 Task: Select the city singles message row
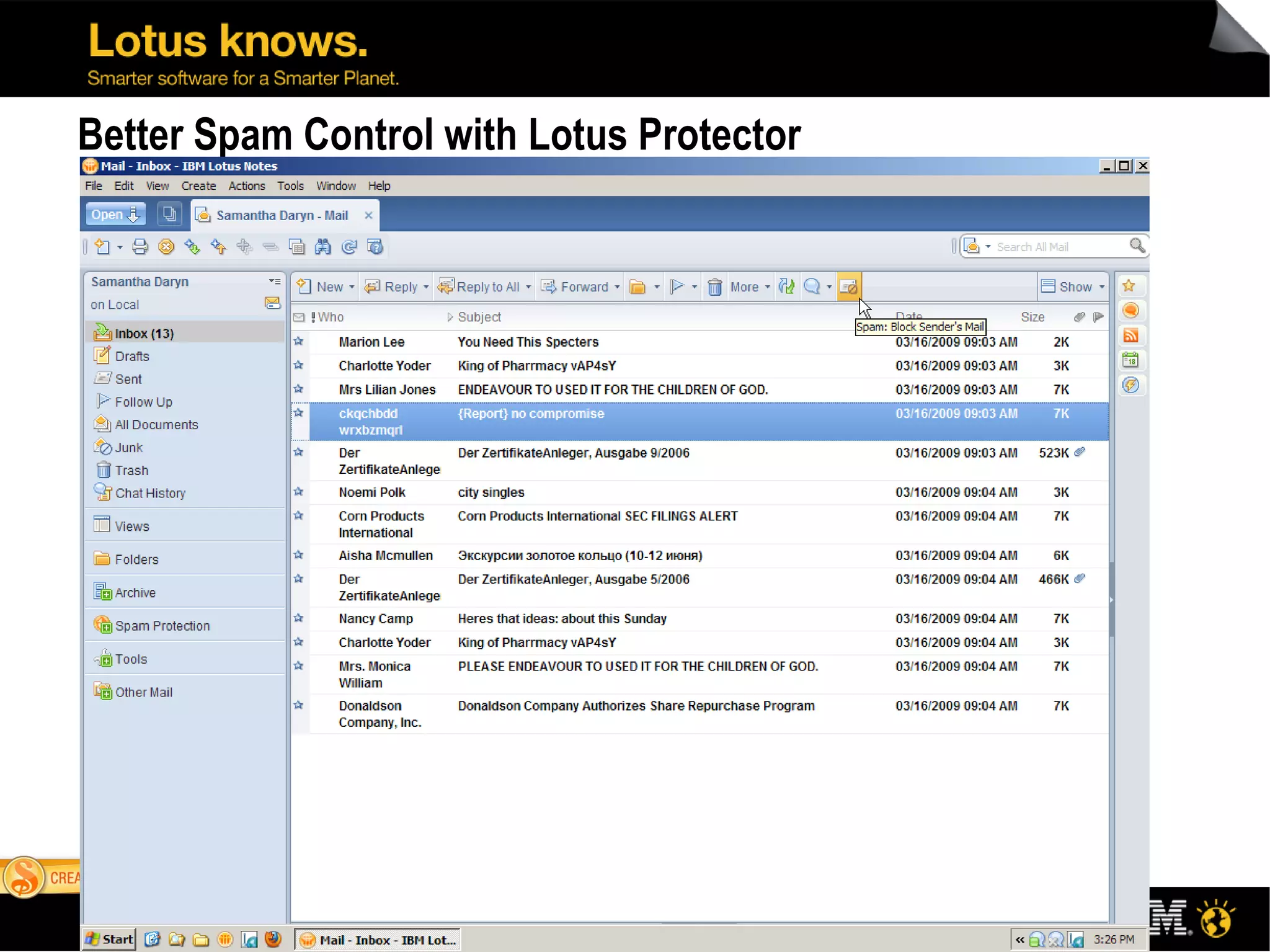699,492
